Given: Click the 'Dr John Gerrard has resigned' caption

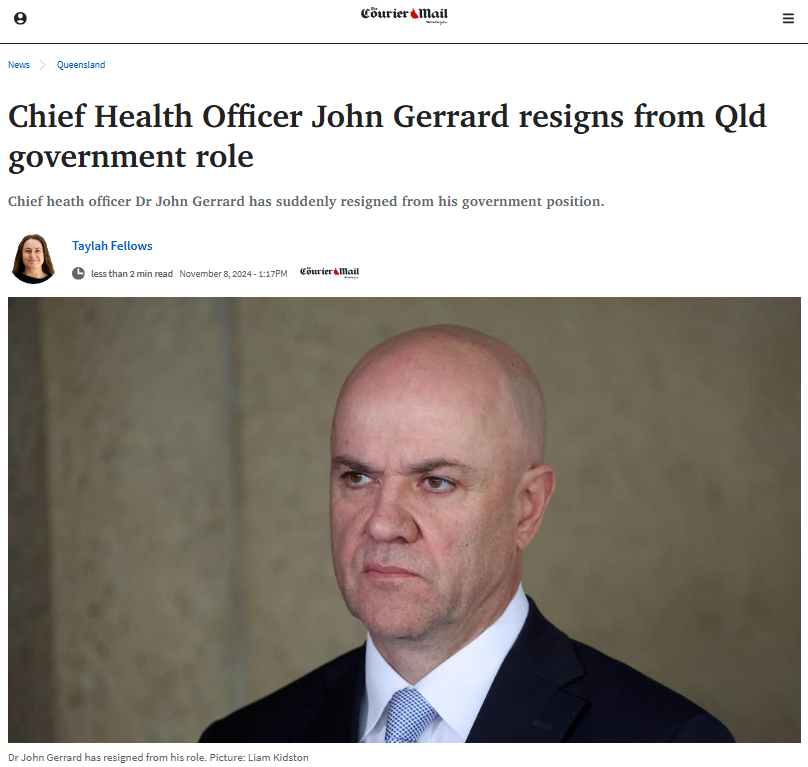Looking at the screenshot, I should pos(107,757).
